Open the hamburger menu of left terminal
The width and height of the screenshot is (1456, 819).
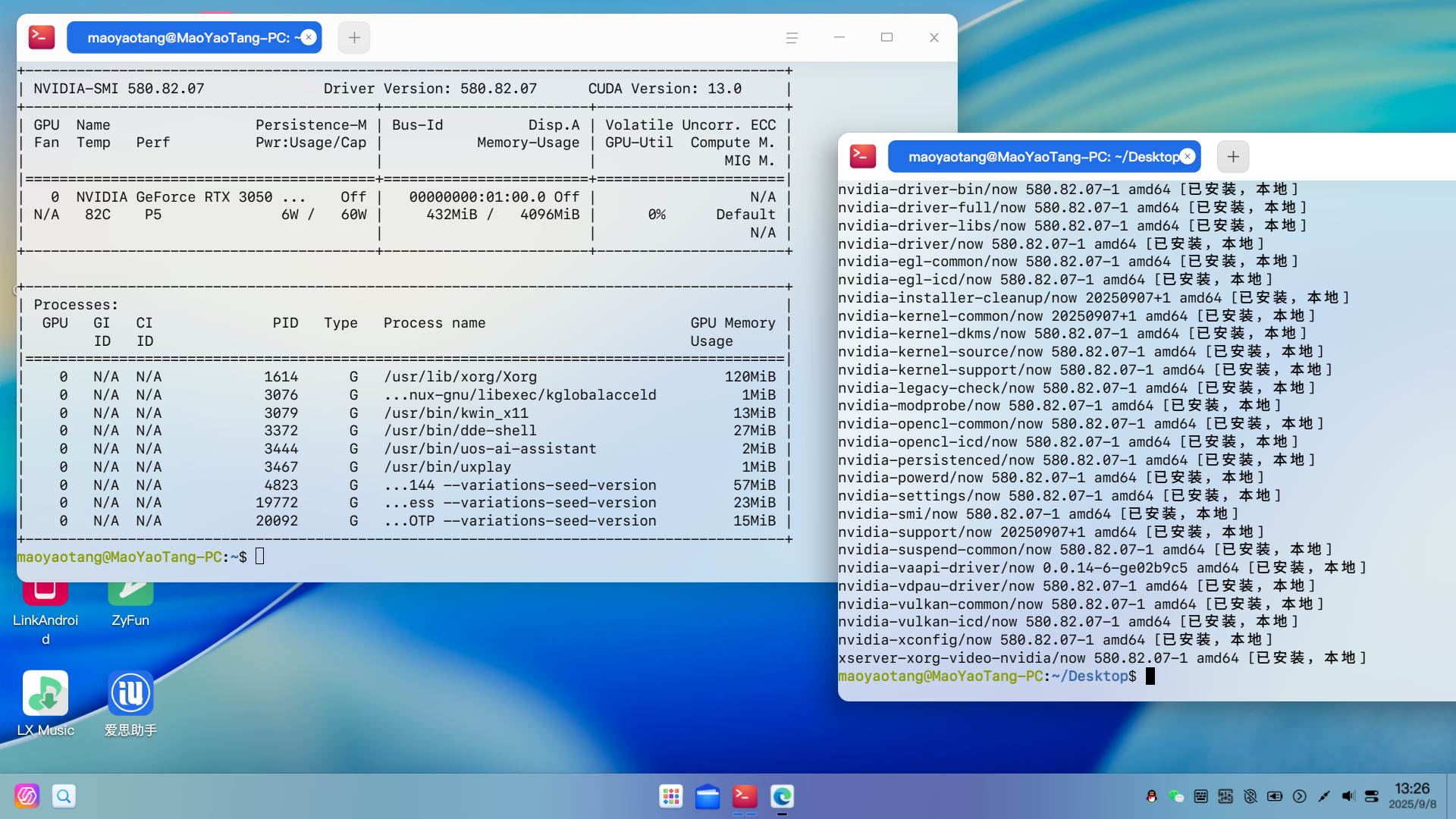click(792, 37)
